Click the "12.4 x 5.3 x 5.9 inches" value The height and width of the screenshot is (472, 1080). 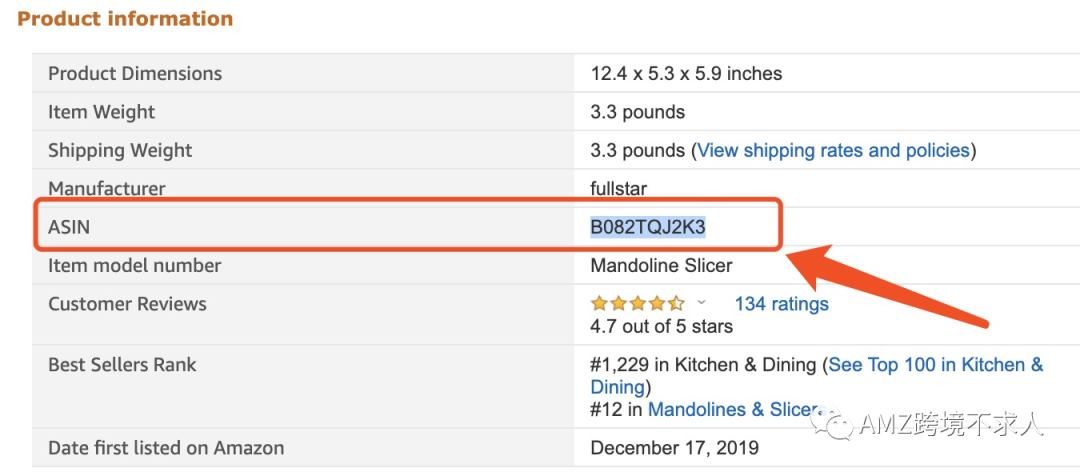686,74
